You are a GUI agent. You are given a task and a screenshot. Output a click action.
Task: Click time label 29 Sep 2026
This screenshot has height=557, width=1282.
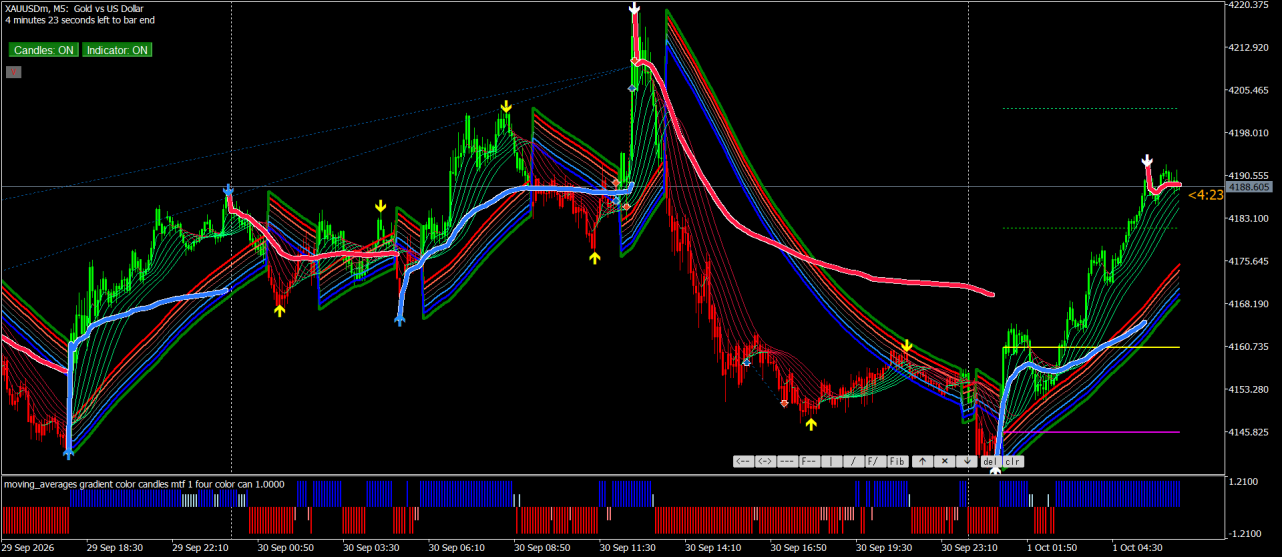pos(28,548)
